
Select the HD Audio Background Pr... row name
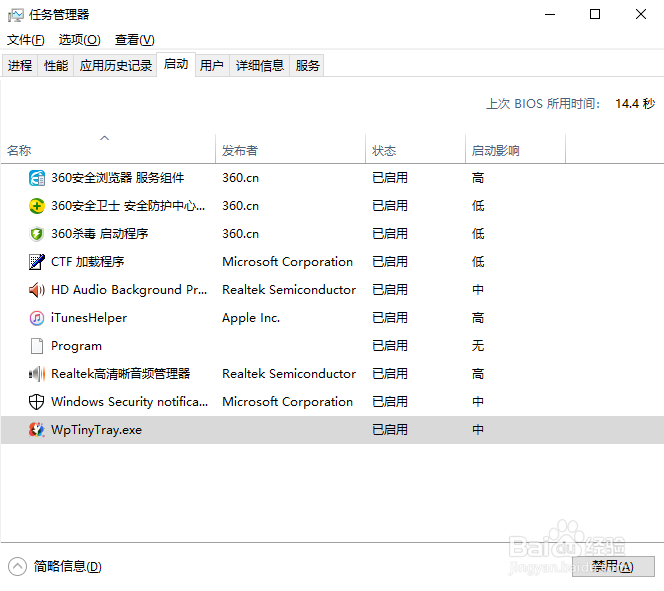click(129, 290)
